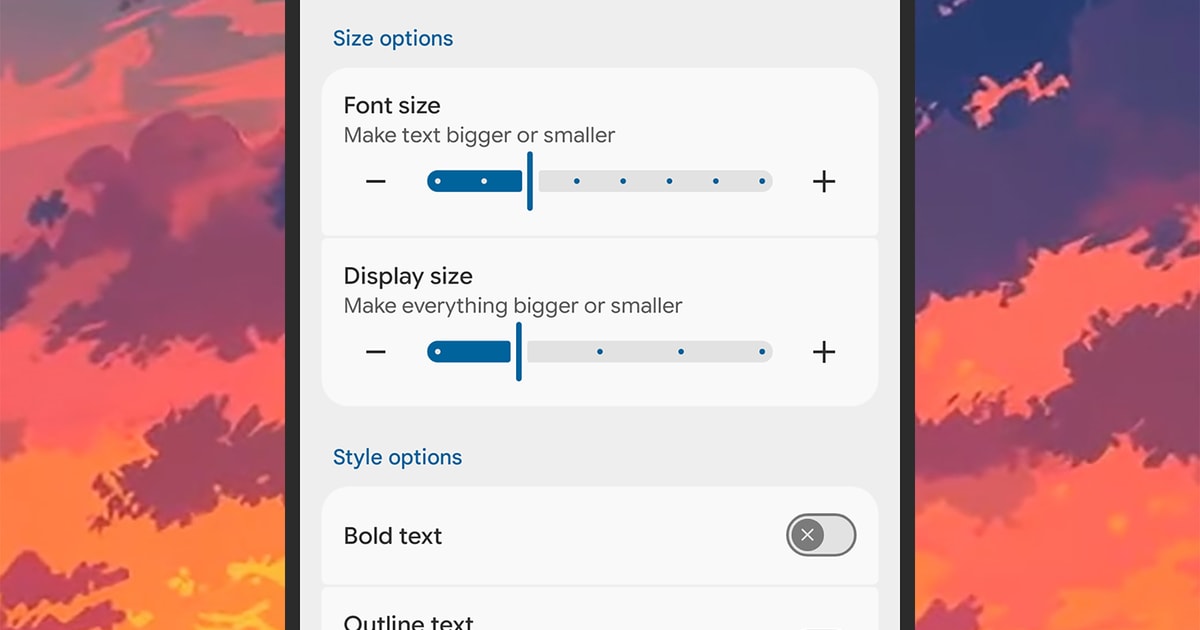
Task: Click first Font size dot right of handle
Action: [x=577, y=181]
